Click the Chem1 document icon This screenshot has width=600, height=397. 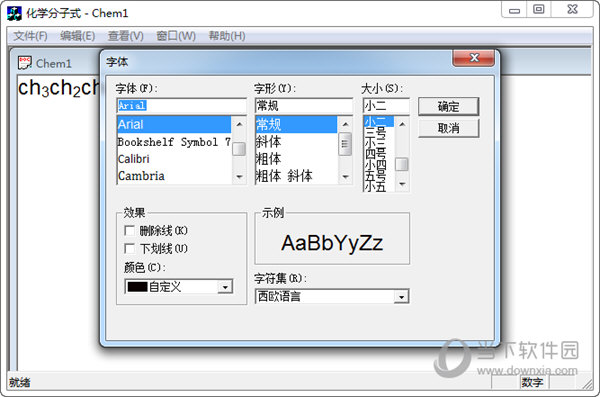pos(25,63)
